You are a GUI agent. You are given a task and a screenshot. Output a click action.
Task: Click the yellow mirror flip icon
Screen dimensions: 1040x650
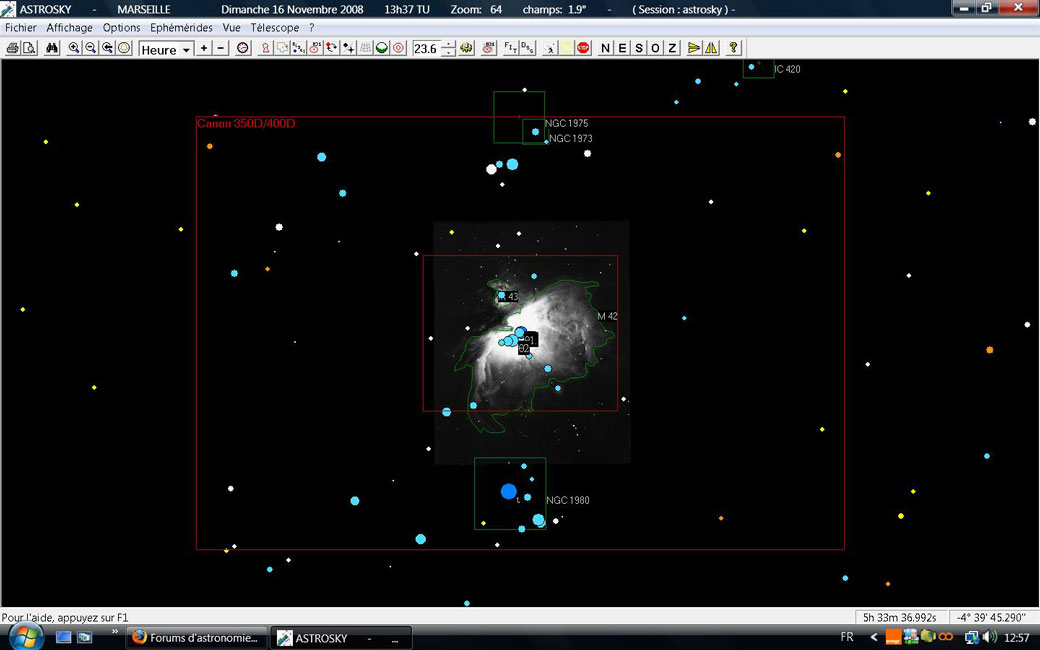click(x=711, y=48)
